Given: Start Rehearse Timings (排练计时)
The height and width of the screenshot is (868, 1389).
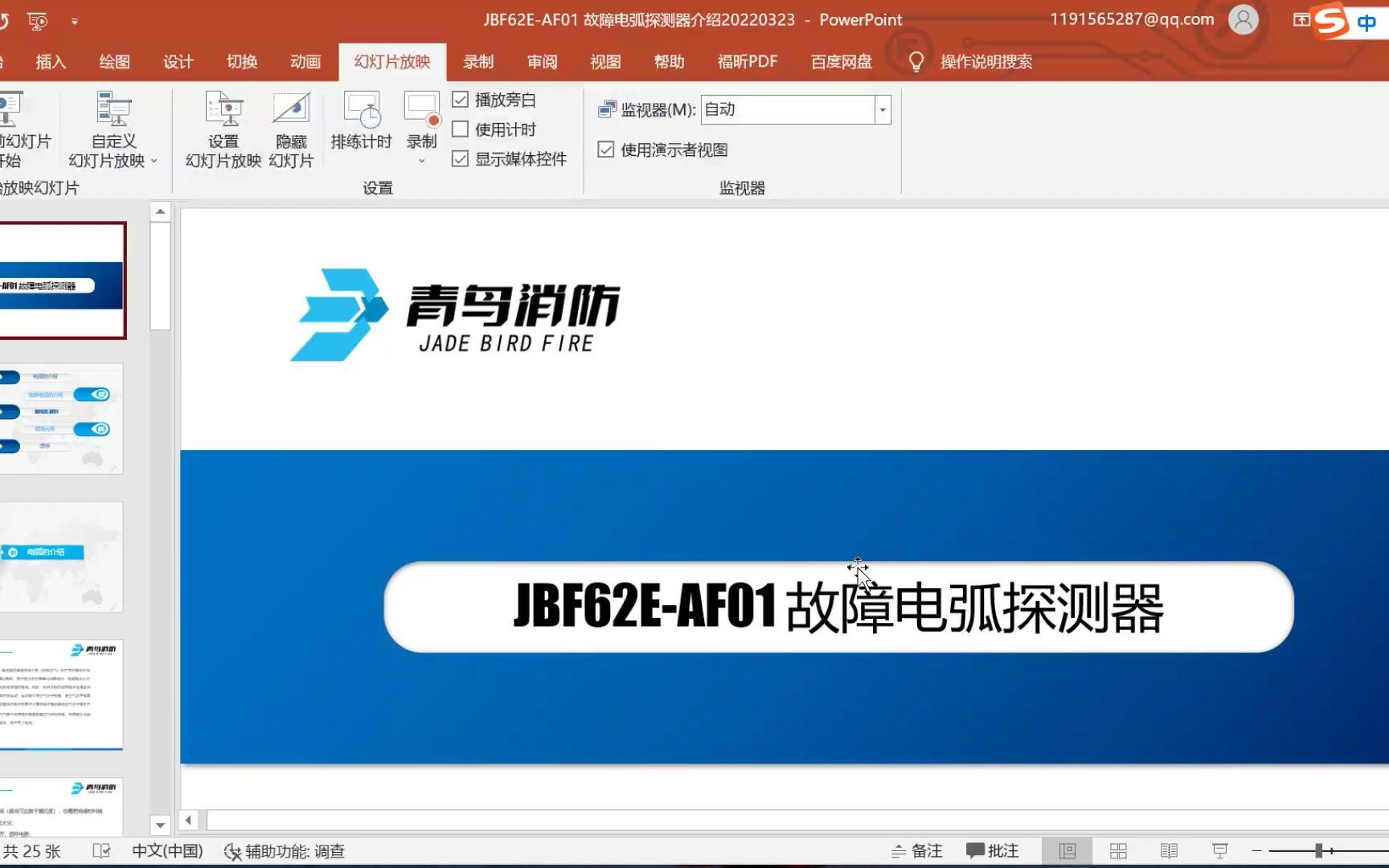Looking at the screenshot, I should coord(361,121).
